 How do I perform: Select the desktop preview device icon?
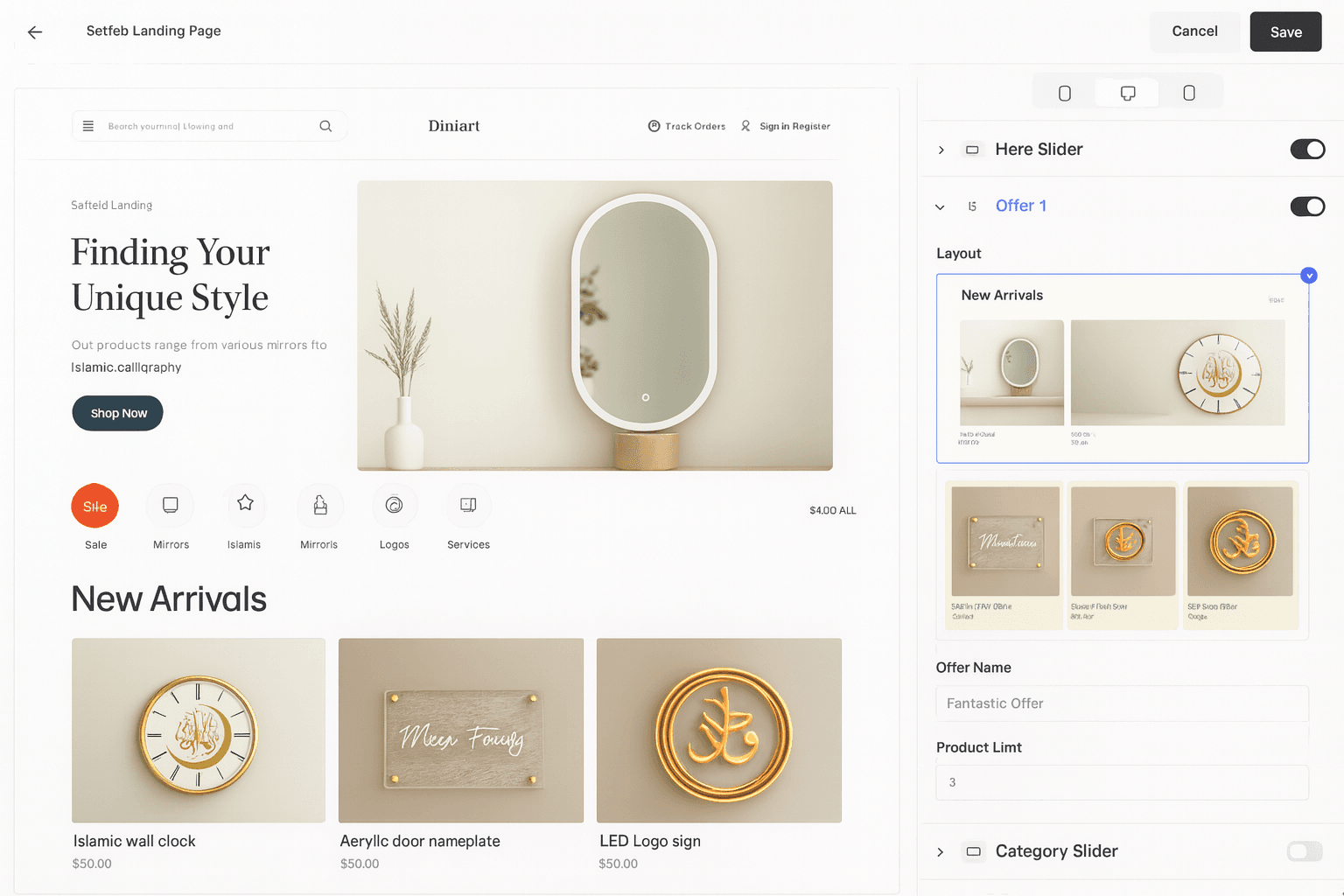[x=1128, y=93]
